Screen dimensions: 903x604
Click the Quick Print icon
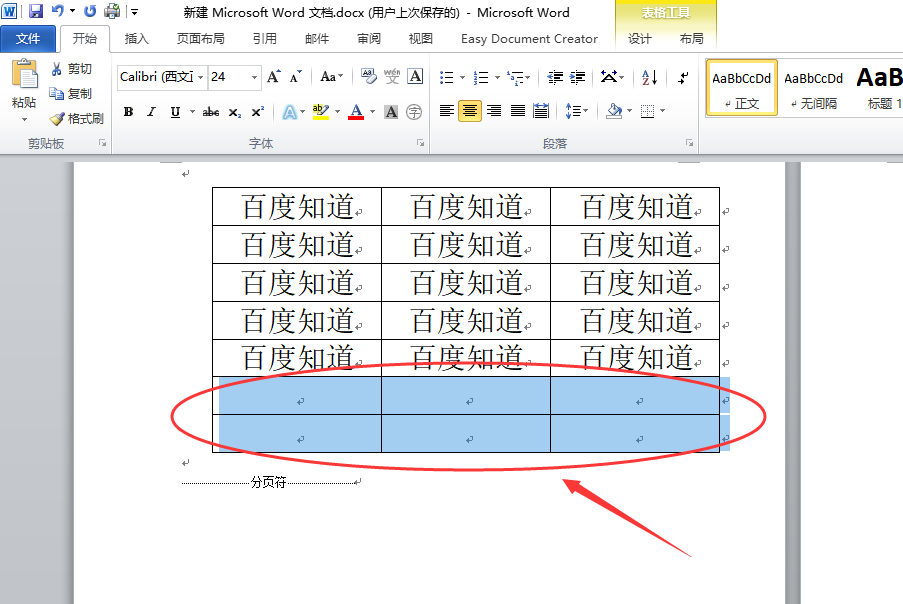[x=112, y=11]
